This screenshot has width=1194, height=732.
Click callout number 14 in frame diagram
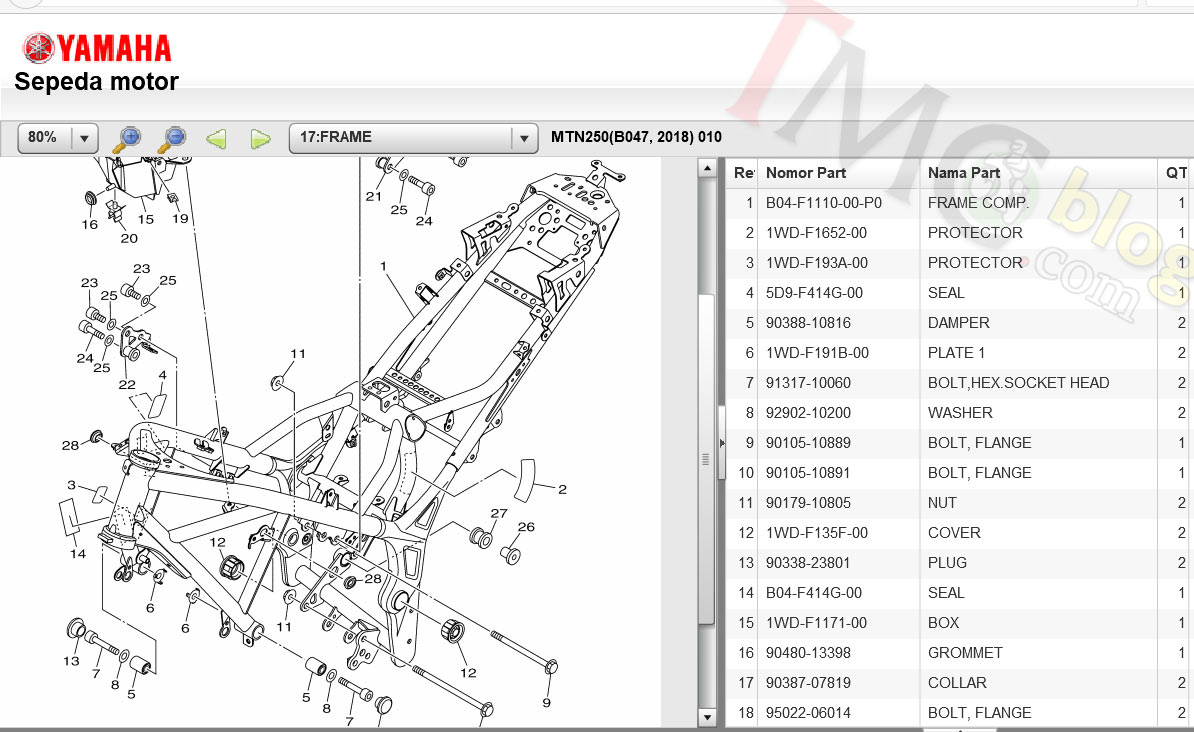78,554
